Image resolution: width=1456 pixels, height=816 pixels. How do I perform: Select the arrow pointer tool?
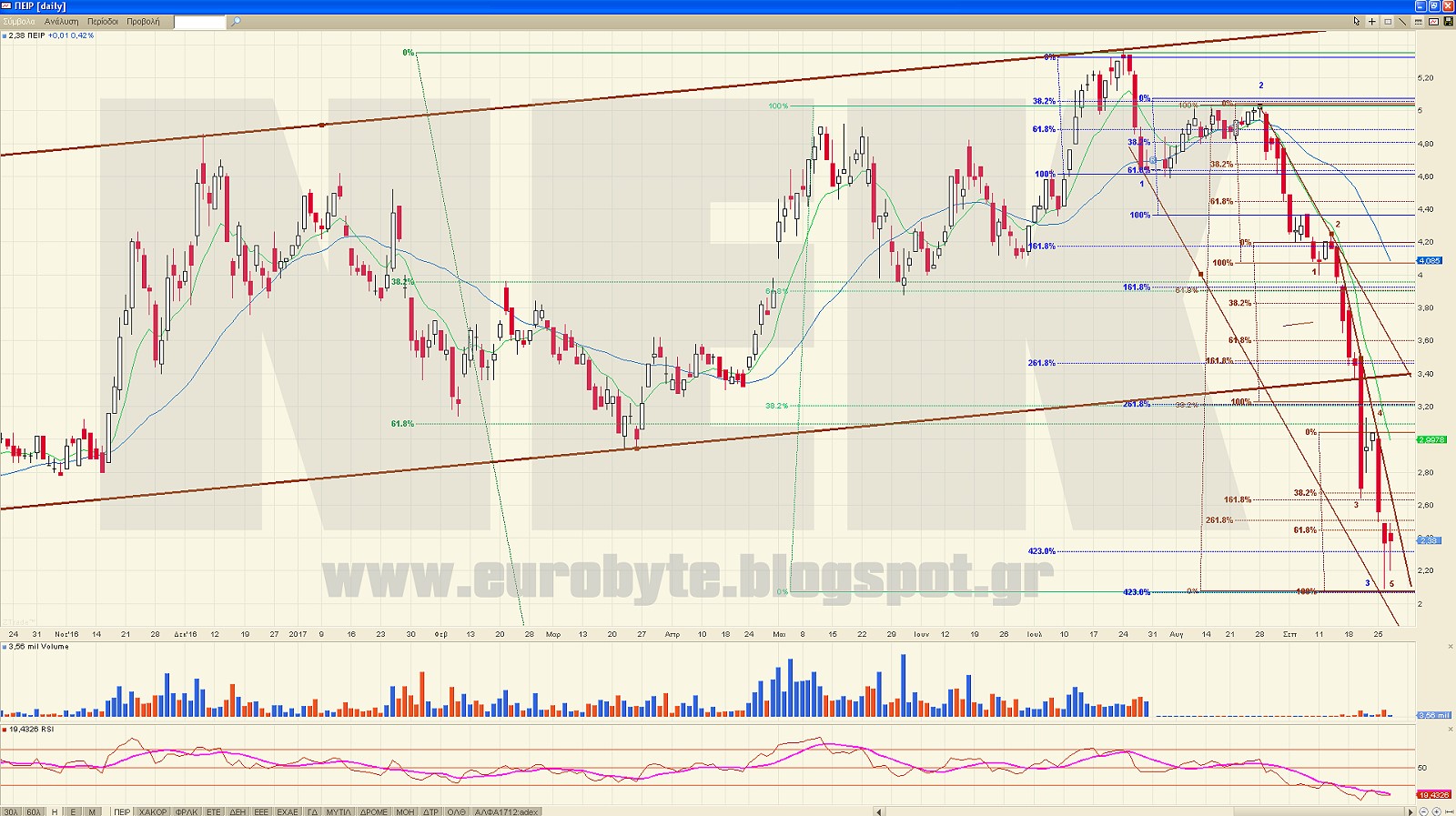click(x=1357, y=21)
